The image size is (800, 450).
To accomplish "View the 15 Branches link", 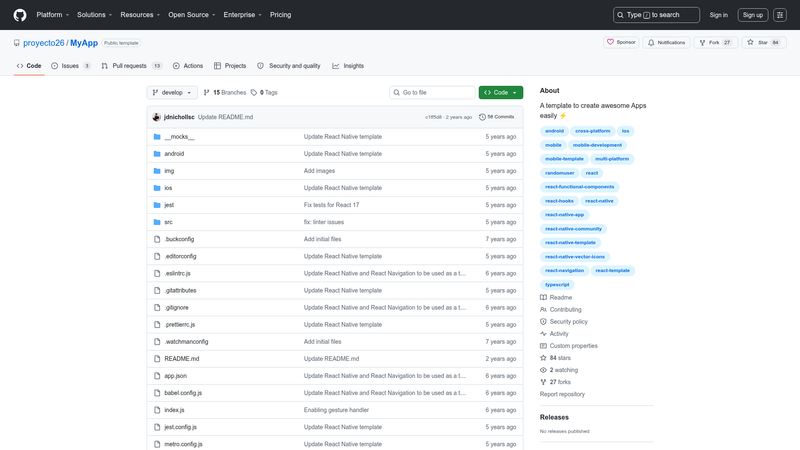I will click(x=224, y=92).
